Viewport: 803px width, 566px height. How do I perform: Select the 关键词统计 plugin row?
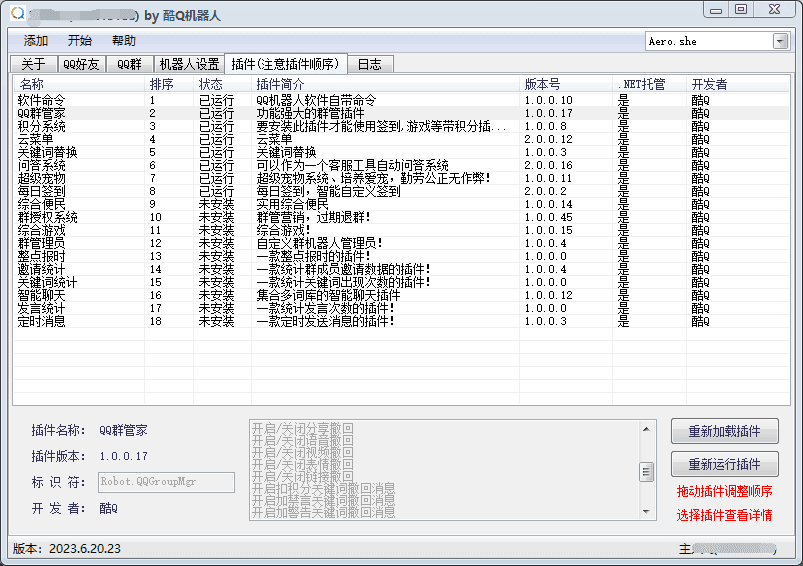point(402,283)
